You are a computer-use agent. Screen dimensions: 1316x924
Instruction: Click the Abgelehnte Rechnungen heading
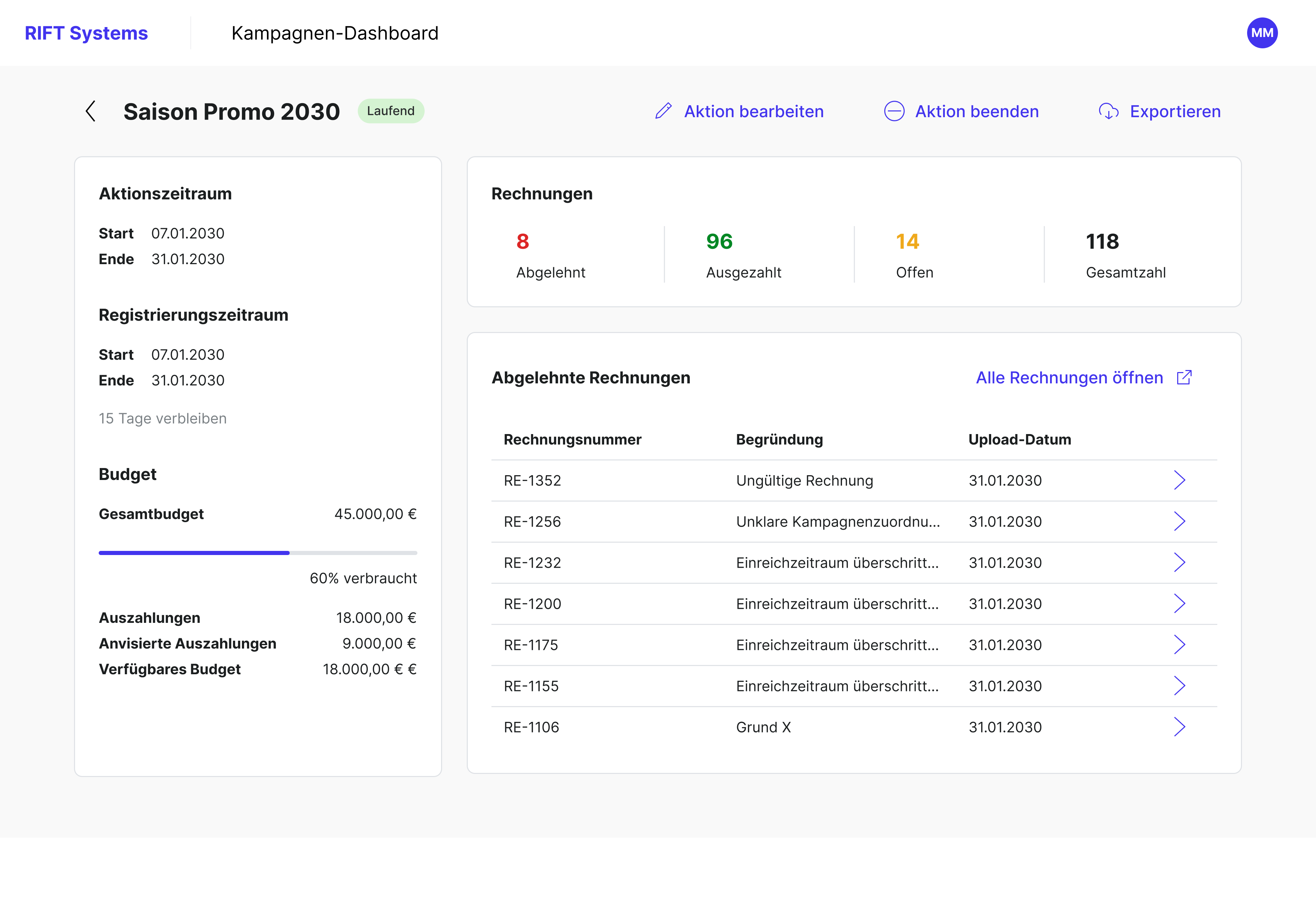(590, 378)
